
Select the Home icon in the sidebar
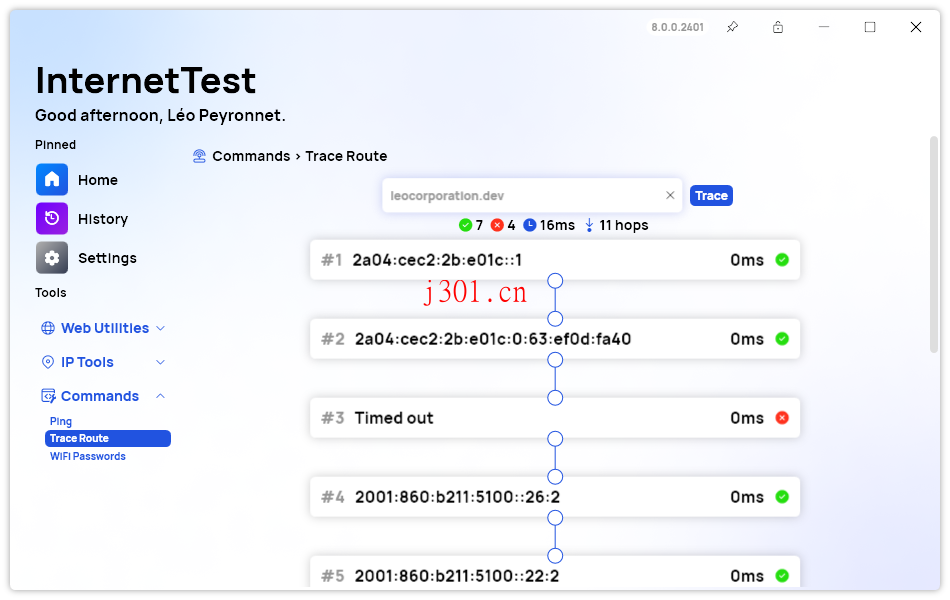(x=51, y=179)
